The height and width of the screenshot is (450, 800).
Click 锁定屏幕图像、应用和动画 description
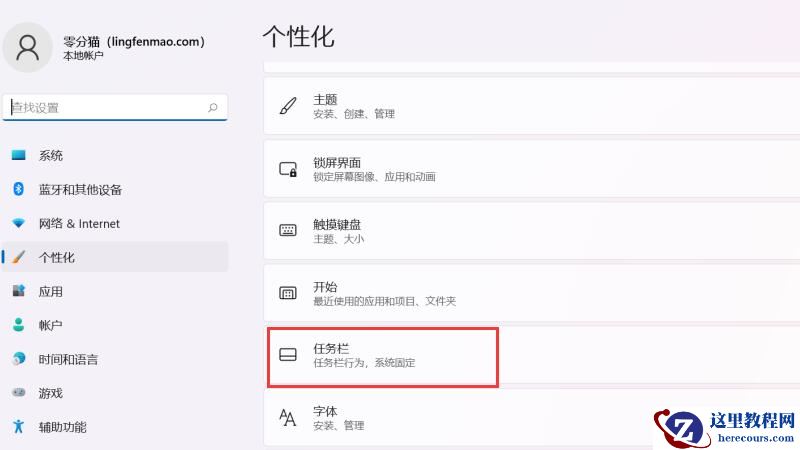pyautogui.click(x=374, y=177)
